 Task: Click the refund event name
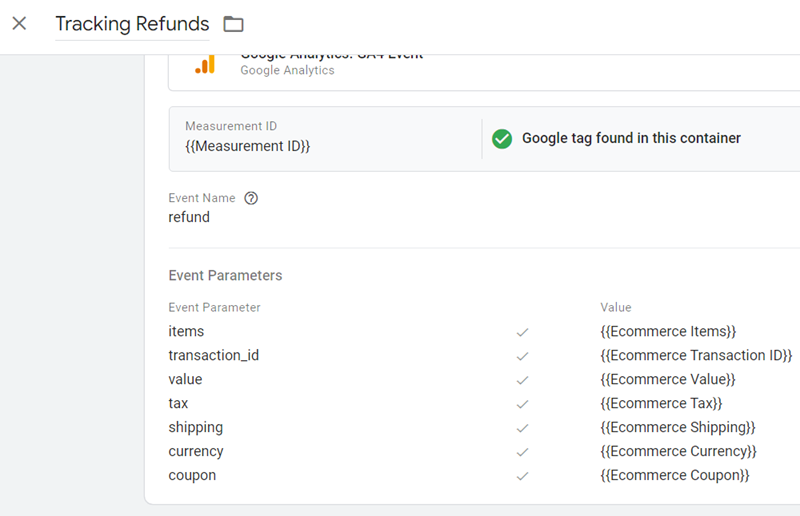(189, 217)
